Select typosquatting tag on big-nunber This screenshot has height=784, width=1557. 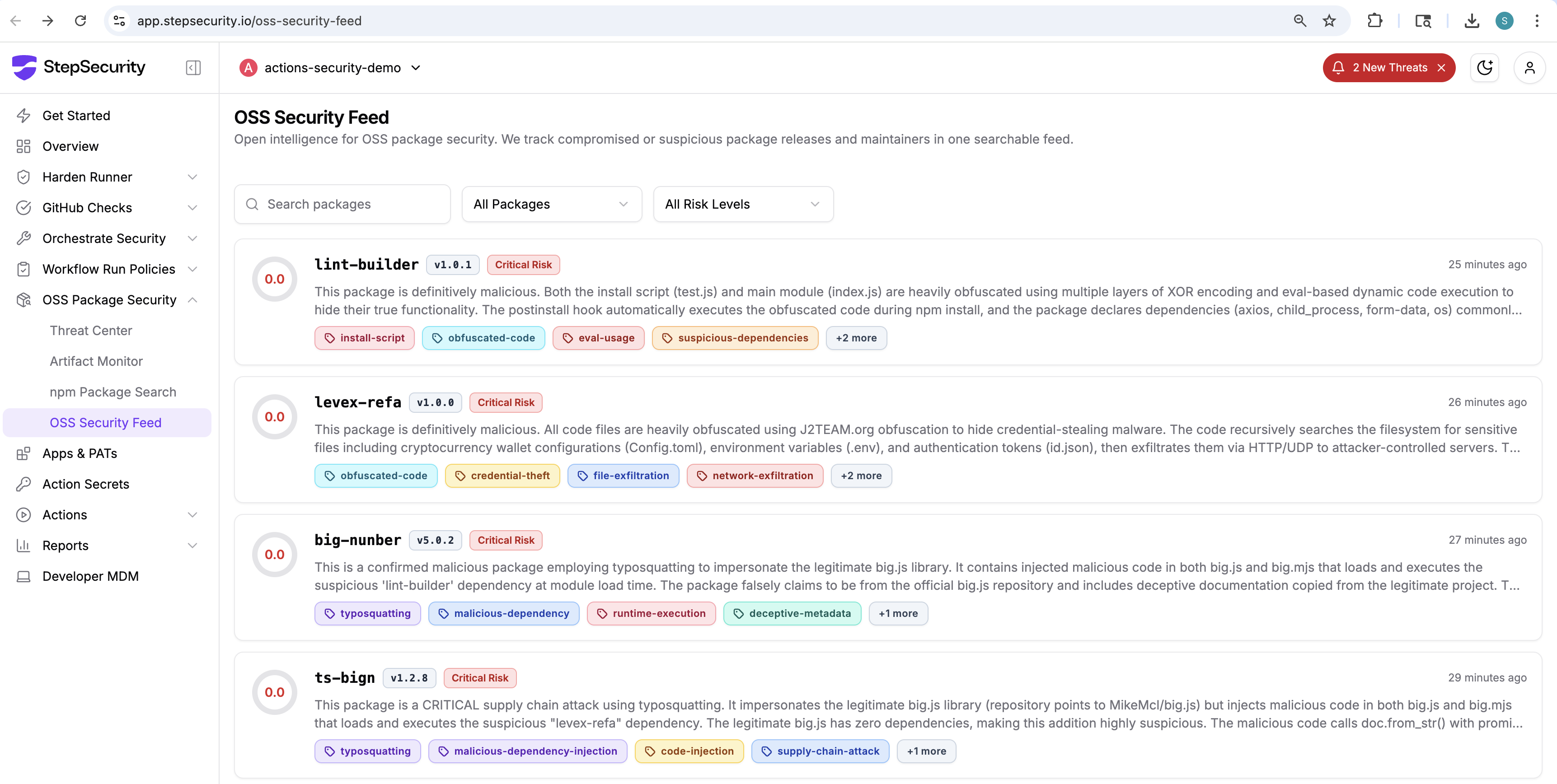pos(367,614)
